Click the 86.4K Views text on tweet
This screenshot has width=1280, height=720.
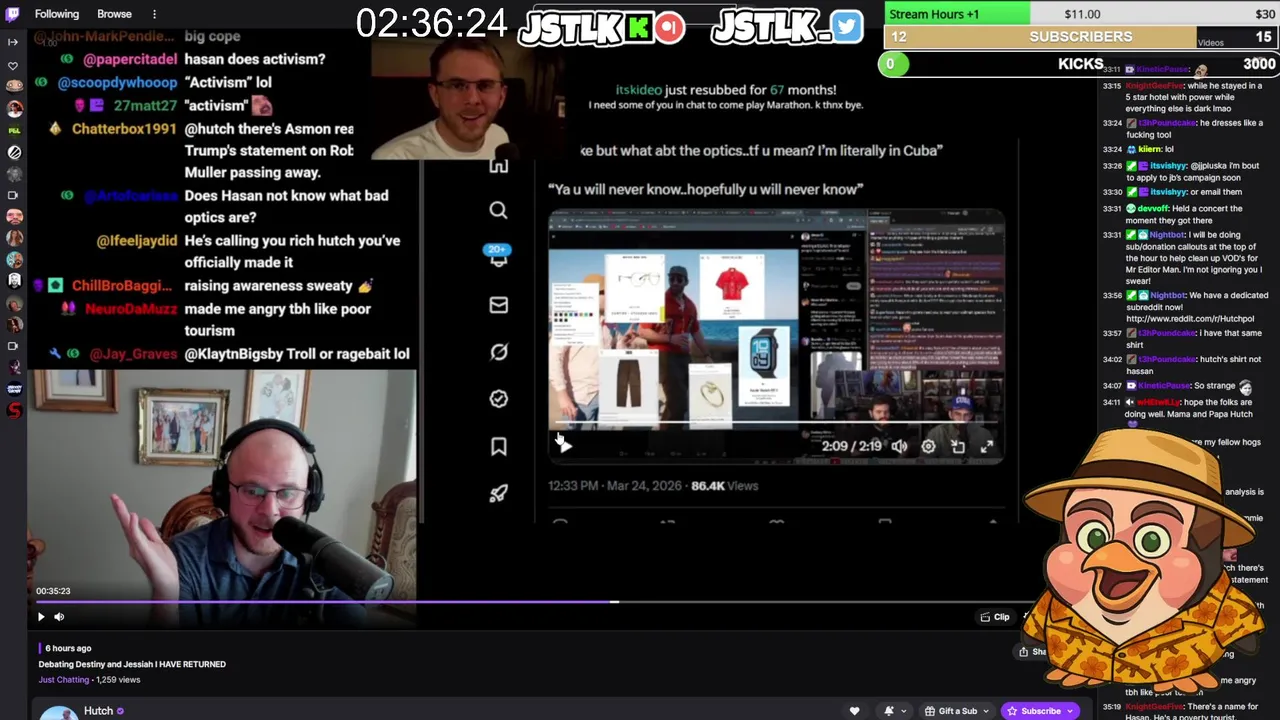(x=725, y=486)
